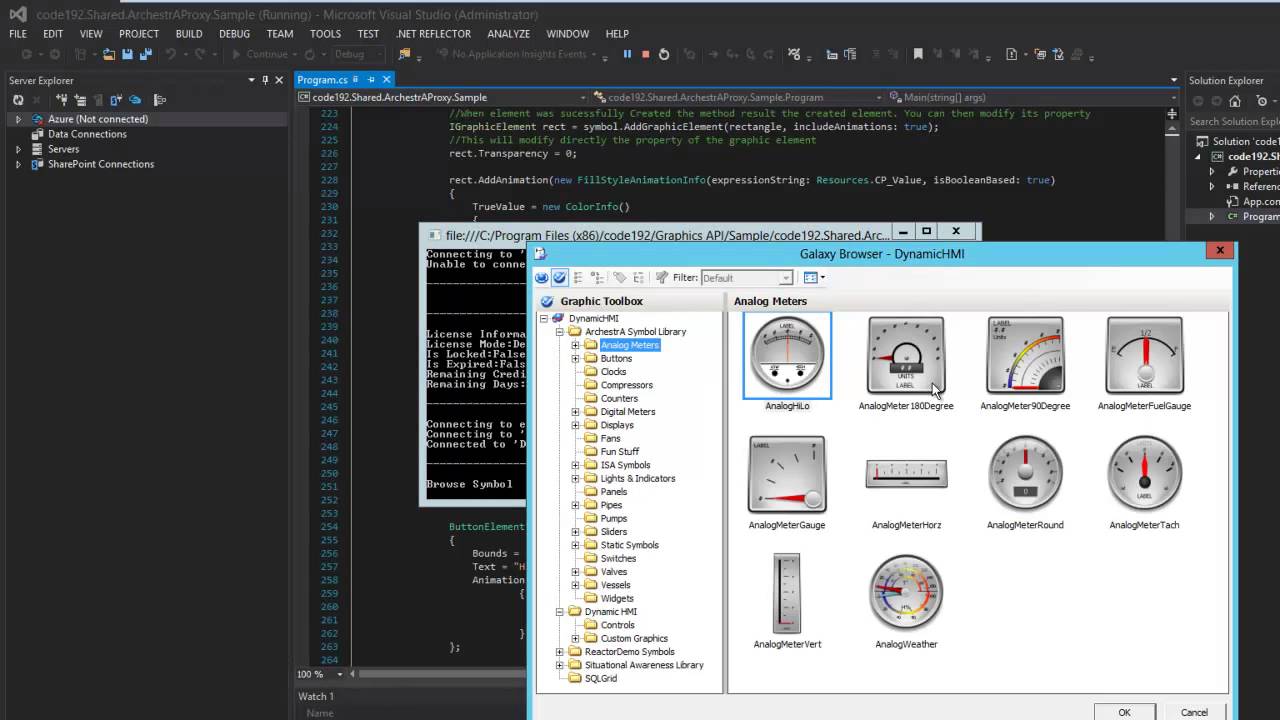This screenshot has width=1280, height=720.
Task: Select the Clocks folder in Graphic Toolbox
Action: 613,372
